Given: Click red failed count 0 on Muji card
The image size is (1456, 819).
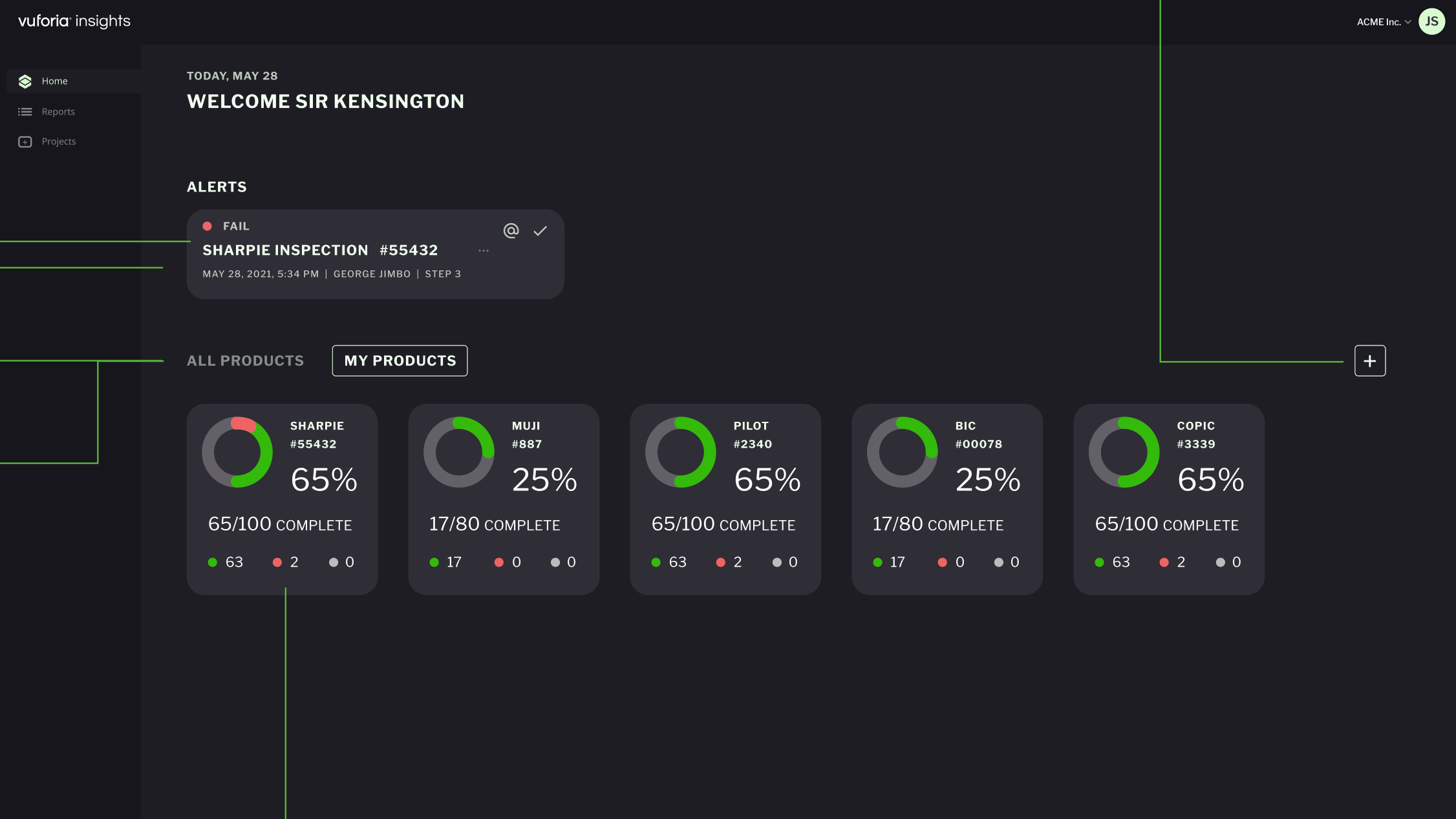Looking at the screenshot, I should (508, 562).
